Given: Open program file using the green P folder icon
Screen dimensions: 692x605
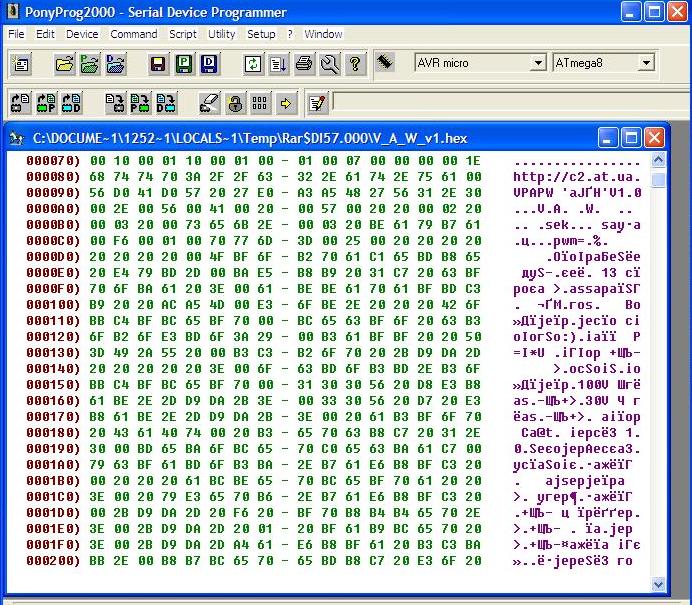Looking at the screenshot, I should click(x=90, y=64).
